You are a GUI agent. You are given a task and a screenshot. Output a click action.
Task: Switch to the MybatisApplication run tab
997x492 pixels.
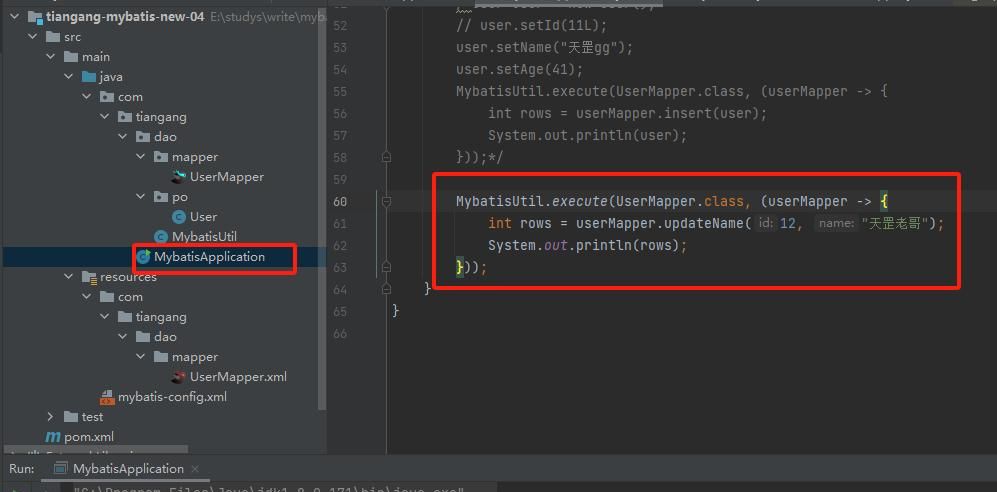coord(128,469)
